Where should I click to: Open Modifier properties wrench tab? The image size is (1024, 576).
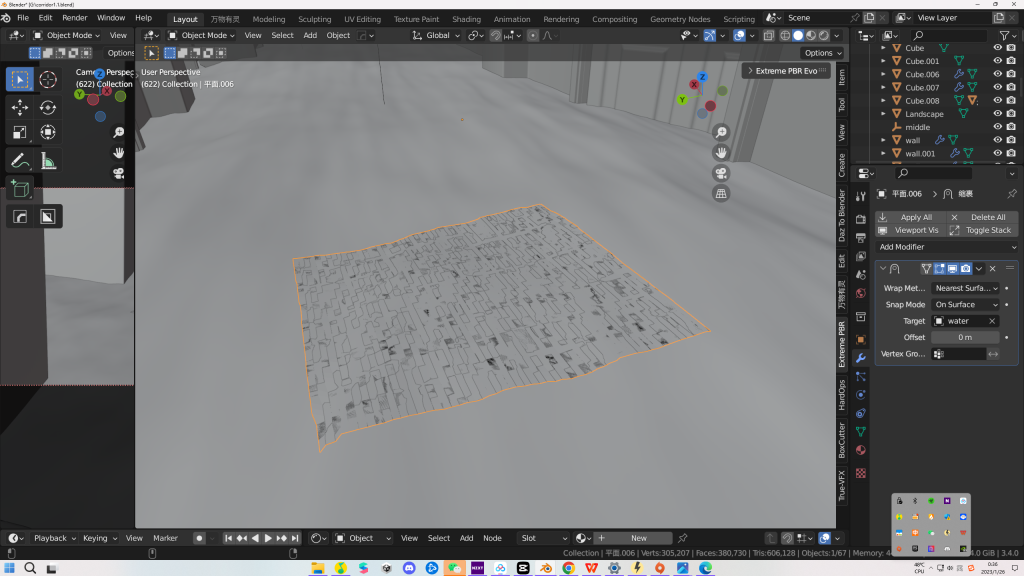(861, 358)
